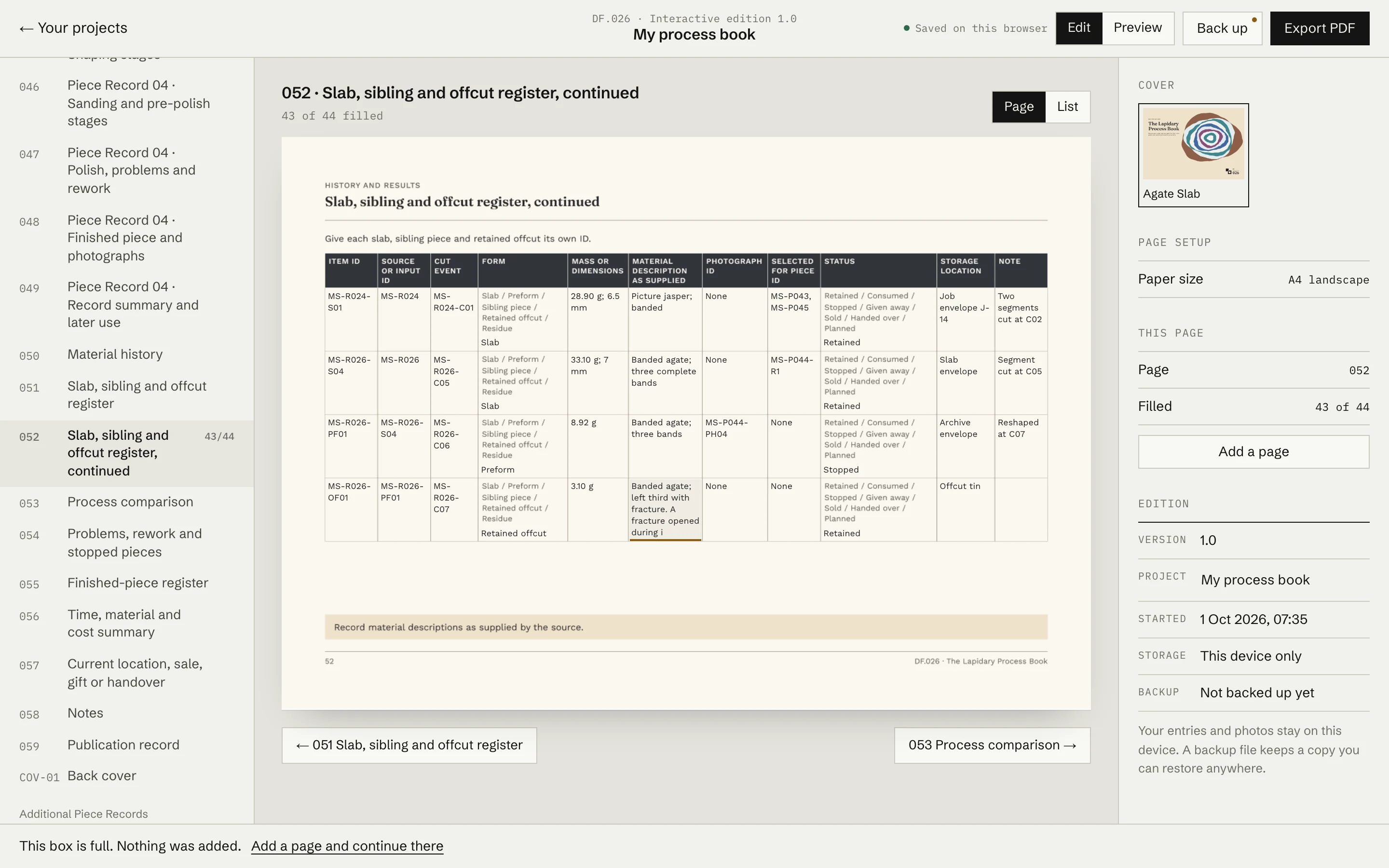
Task: Click the empty Note cell for MS-R026-OF01
Action: (x=1021, y=509)
